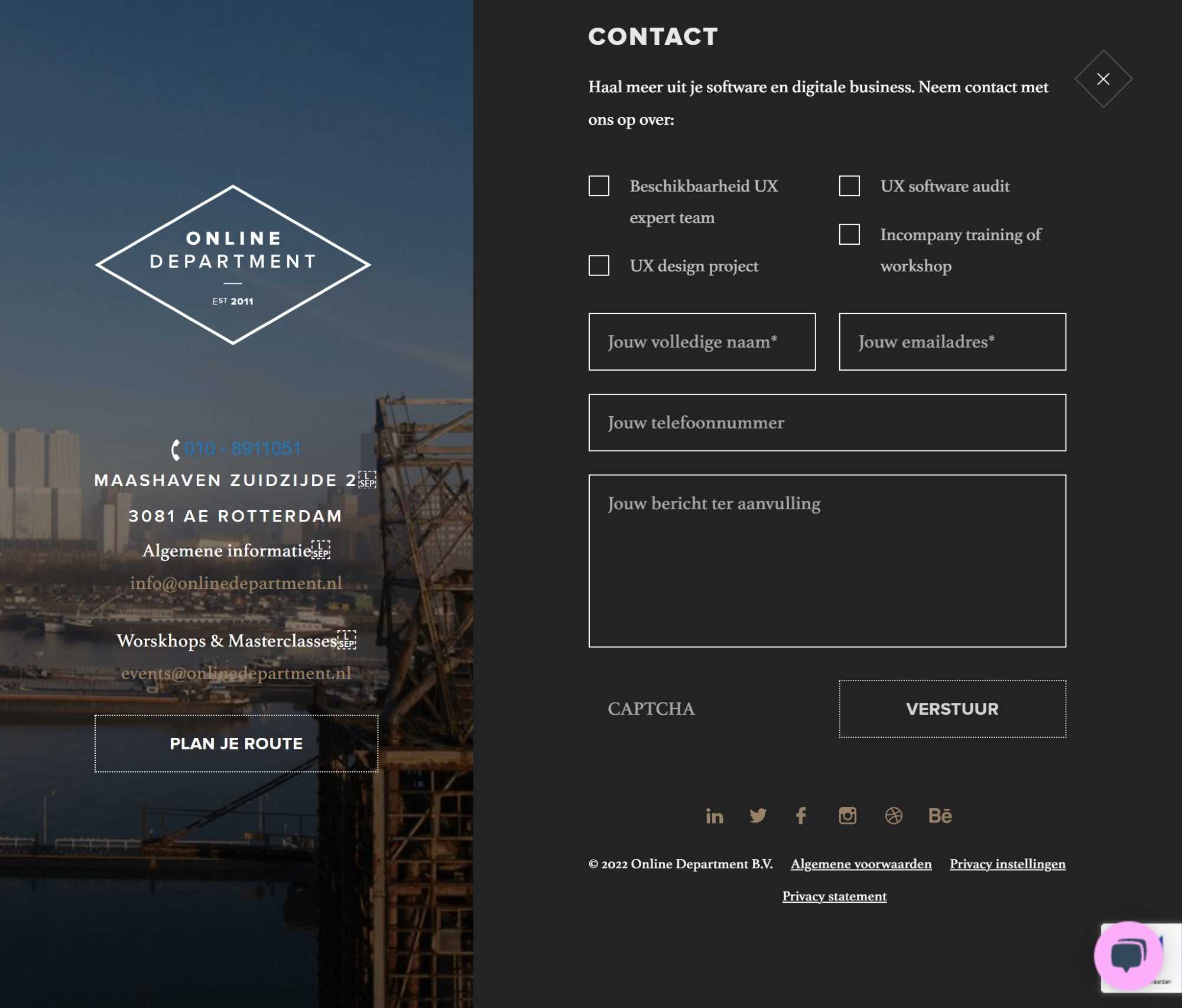Open the Privacy statement link
The width and height of the screenshot is (1182, 1008).
tap(834, 896)
